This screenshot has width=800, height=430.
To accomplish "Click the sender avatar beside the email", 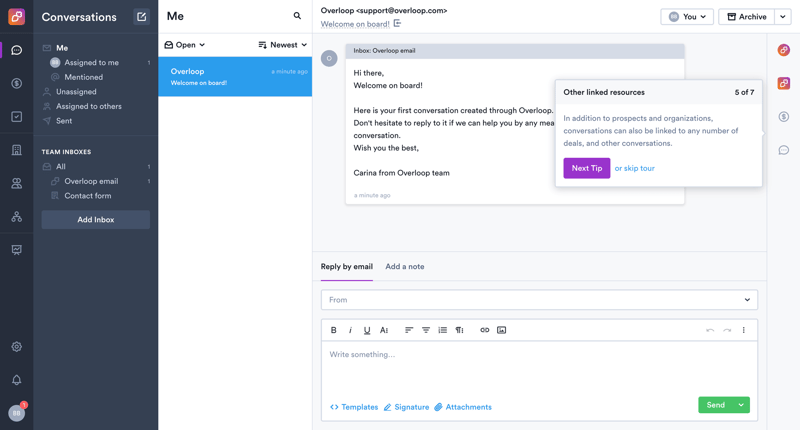I will point(329,58).
